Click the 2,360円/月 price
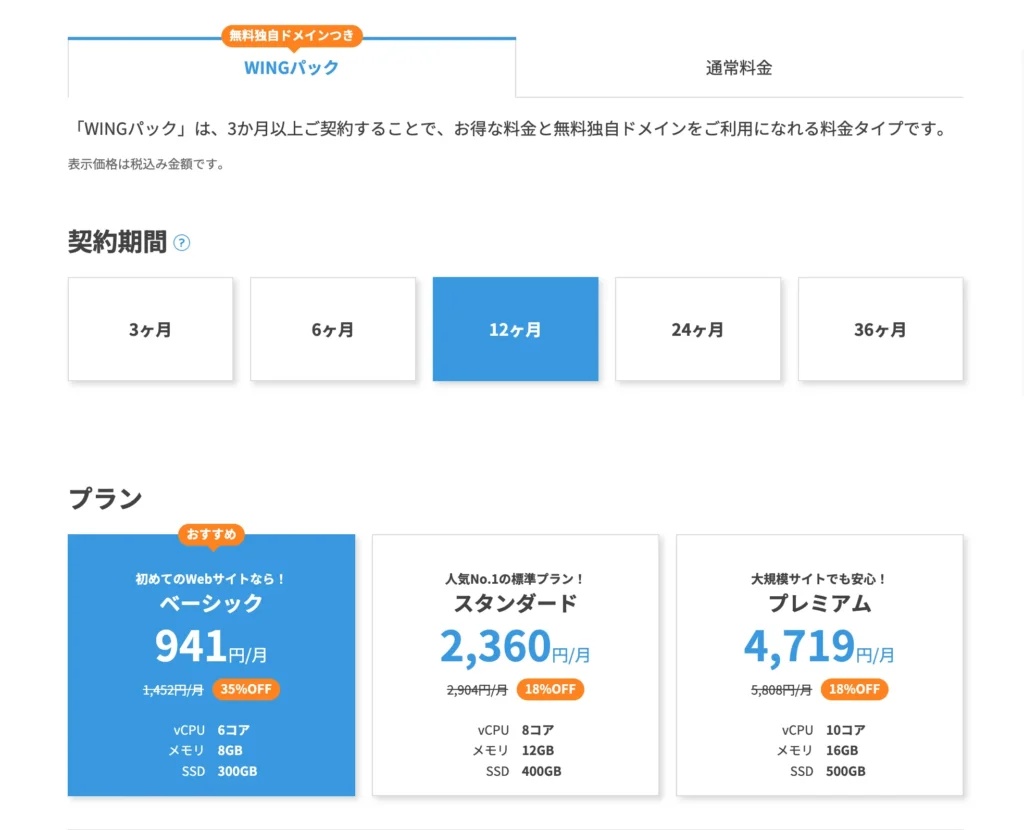This screenshot has width=1024, height=830. pyautogui.click(x=515, y=648)
